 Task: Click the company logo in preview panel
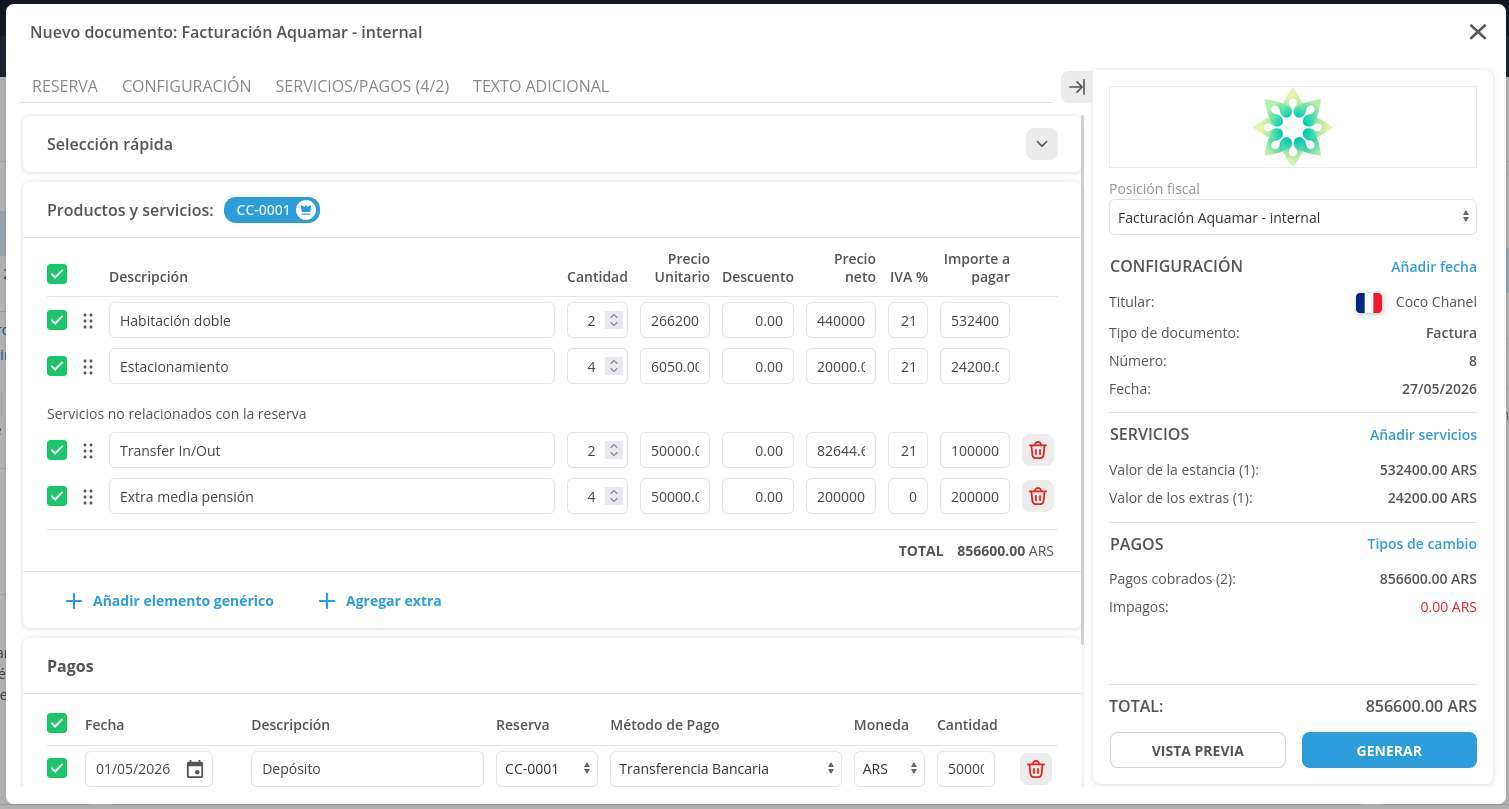(x=1292, y=127)
